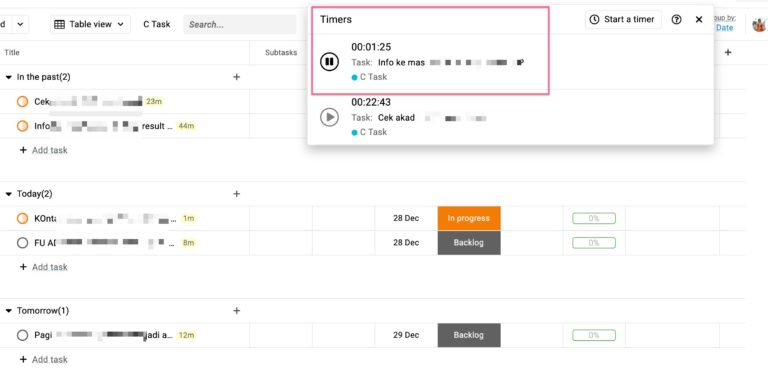The image size is (768, 376).
Task: Open the Table view dropdown
Action: pyautogui.click(x=90, y=24)
